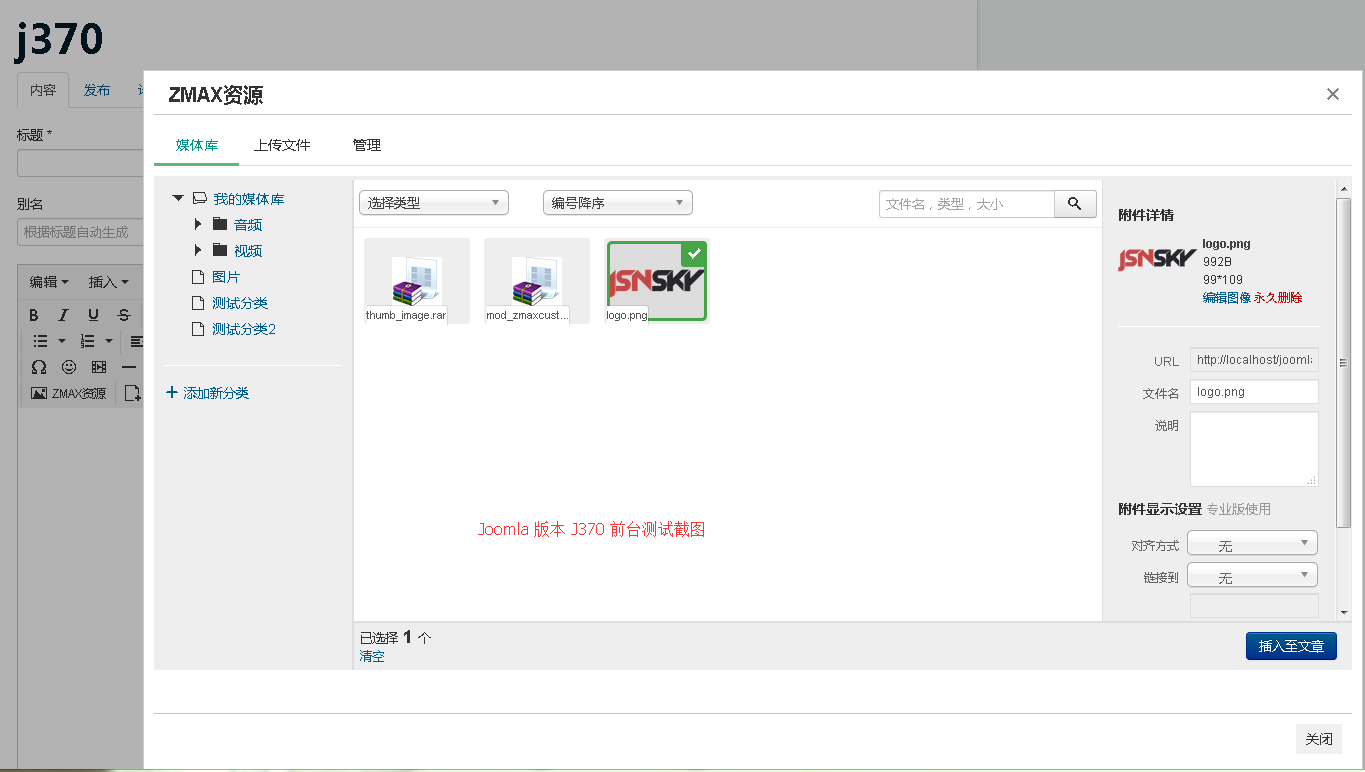The image size is (1365, 772).
Task: Click the 关闭 button
Action: [x=1318, y=739]
